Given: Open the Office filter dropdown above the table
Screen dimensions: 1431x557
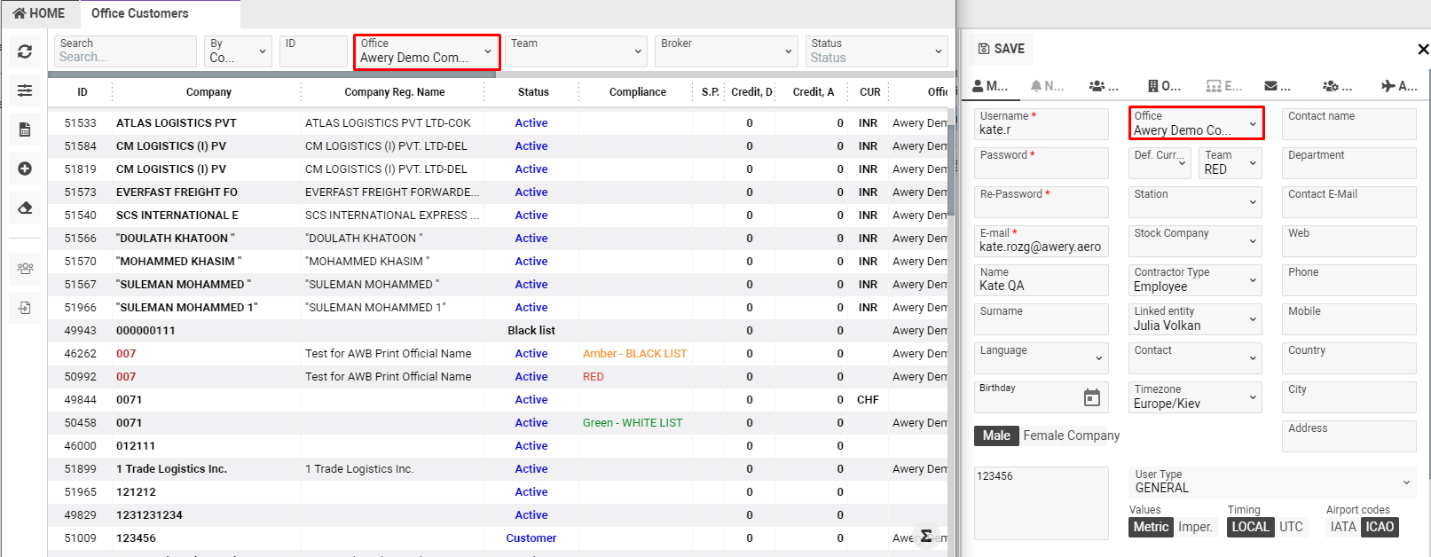Looking at the screenshot, I should pyautogui.click(x=427, y=51).
